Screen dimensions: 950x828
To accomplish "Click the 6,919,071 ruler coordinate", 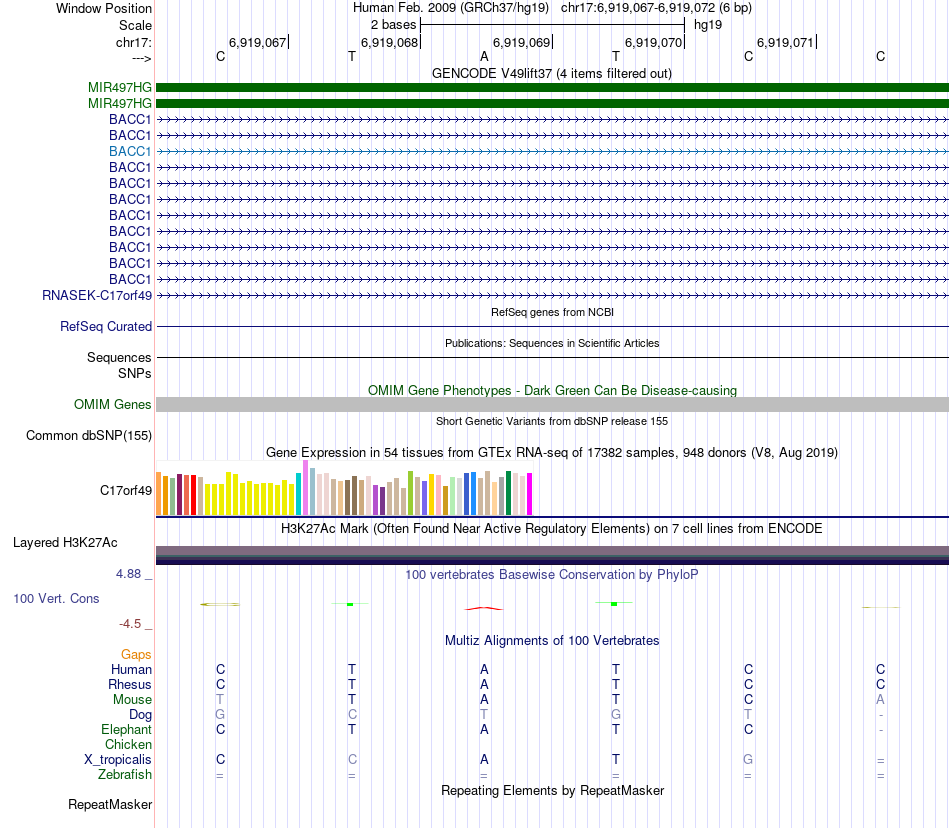I will coord(785,42).
